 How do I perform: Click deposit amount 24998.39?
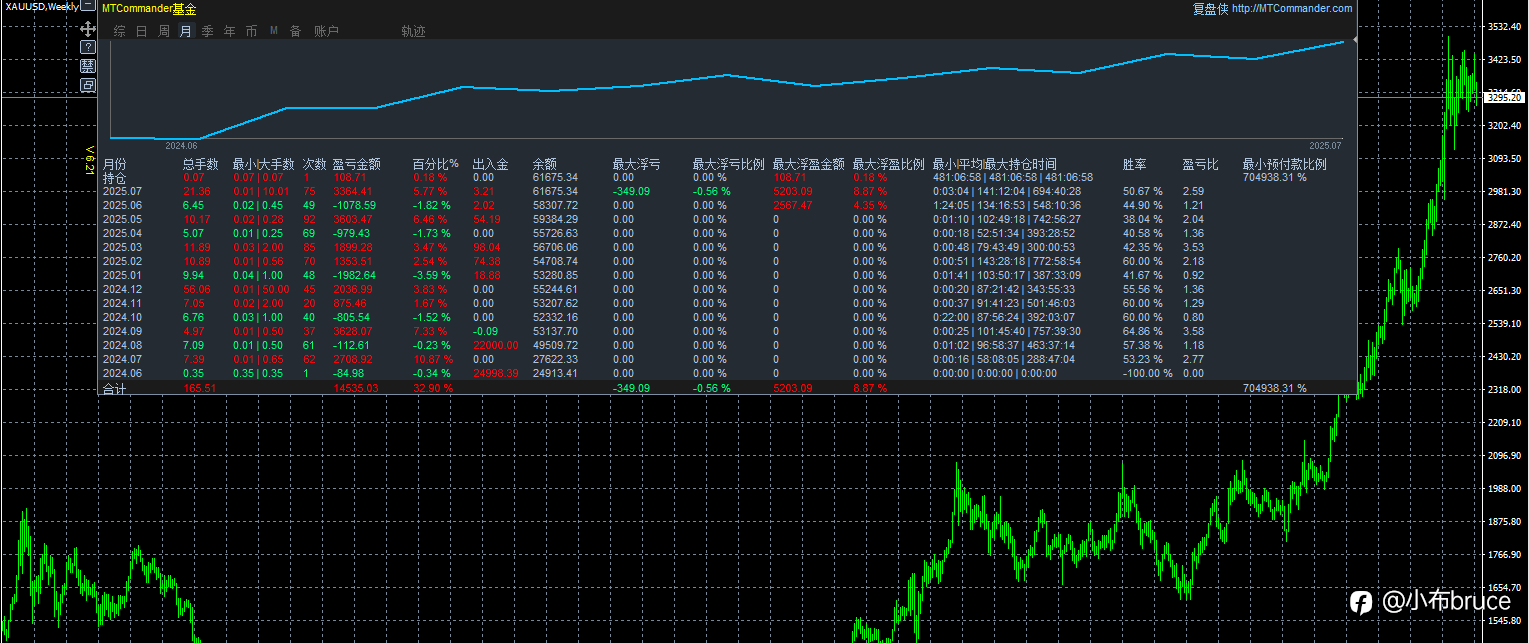tap(495, 373)
